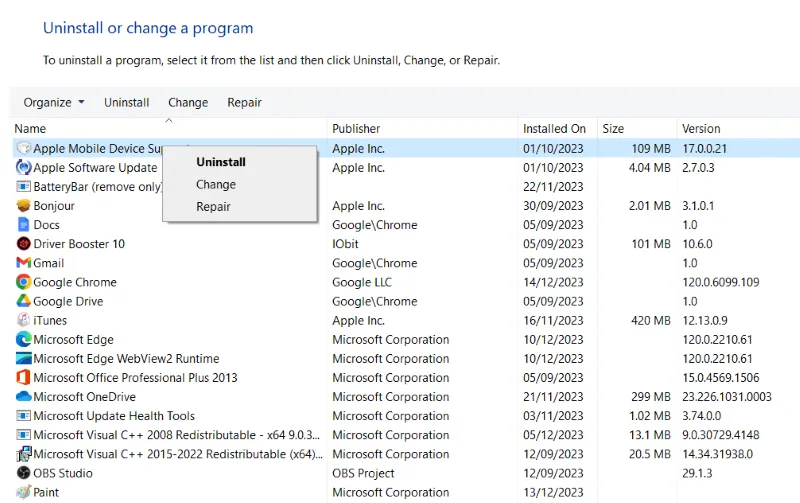800x503 pixels.
Task: Click the Edge WebView2 Runtime icon
Action: click(x=23, y=359)
